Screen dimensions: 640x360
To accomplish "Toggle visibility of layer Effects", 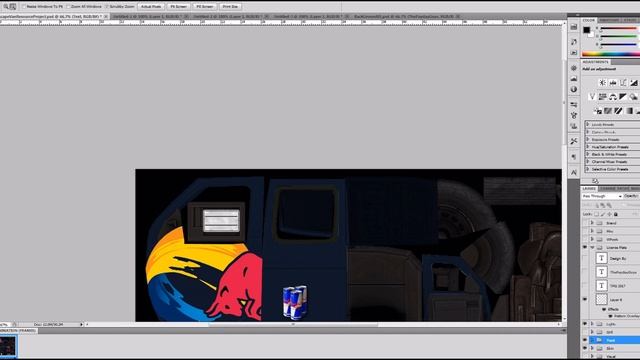I will click(604, 309).
